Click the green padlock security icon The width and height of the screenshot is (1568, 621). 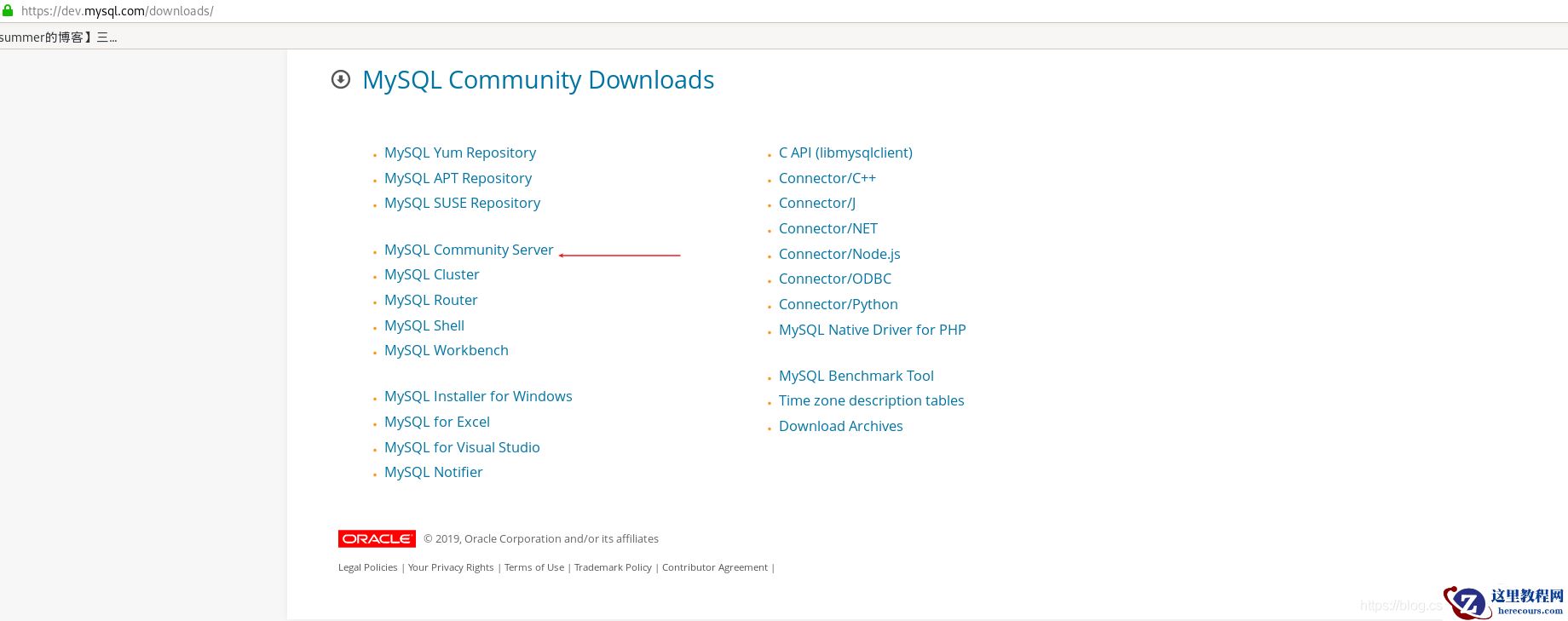tap(7, 11)
